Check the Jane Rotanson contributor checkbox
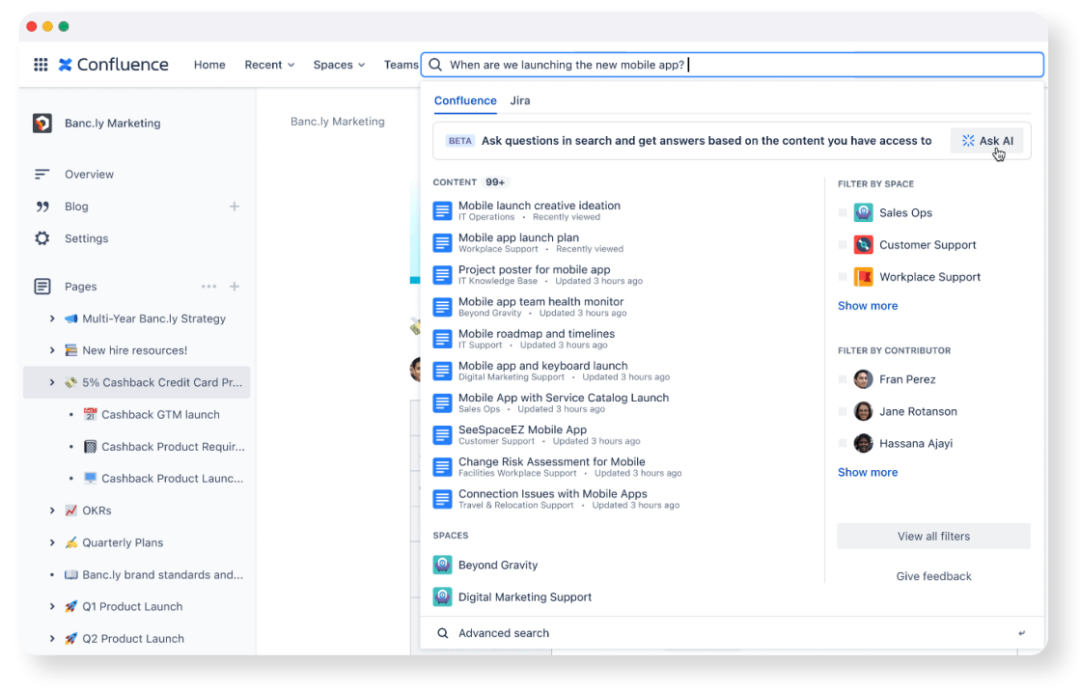This screenshot has width=1080, height=692. coord(841,411)
